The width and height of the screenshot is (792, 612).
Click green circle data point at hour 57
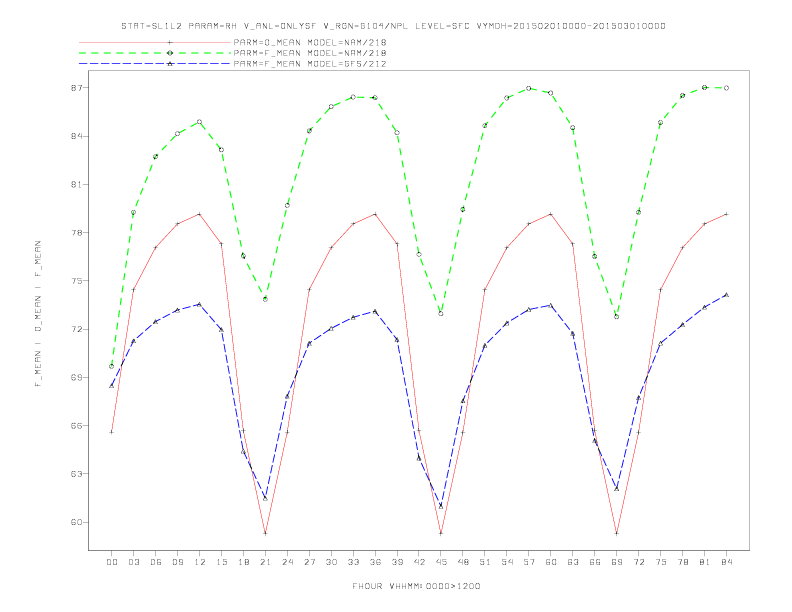(x=529, y=88)
